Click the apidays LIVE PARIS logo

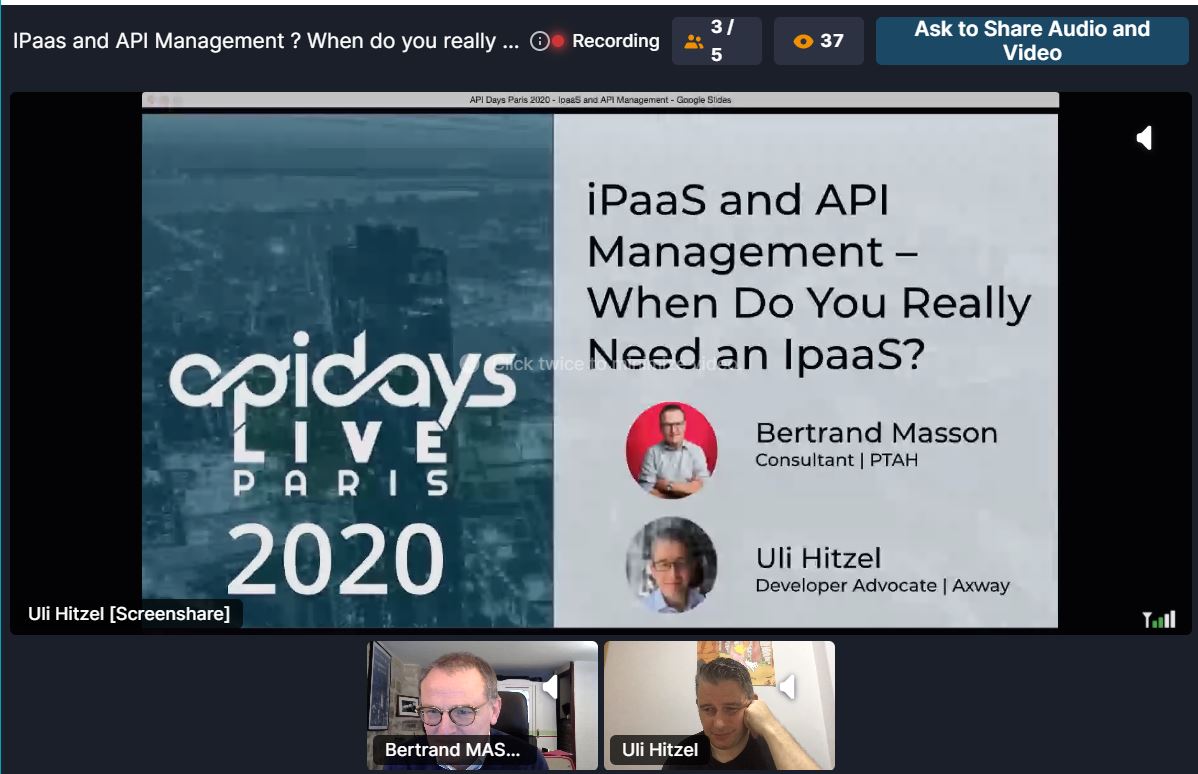pos(342,415)
